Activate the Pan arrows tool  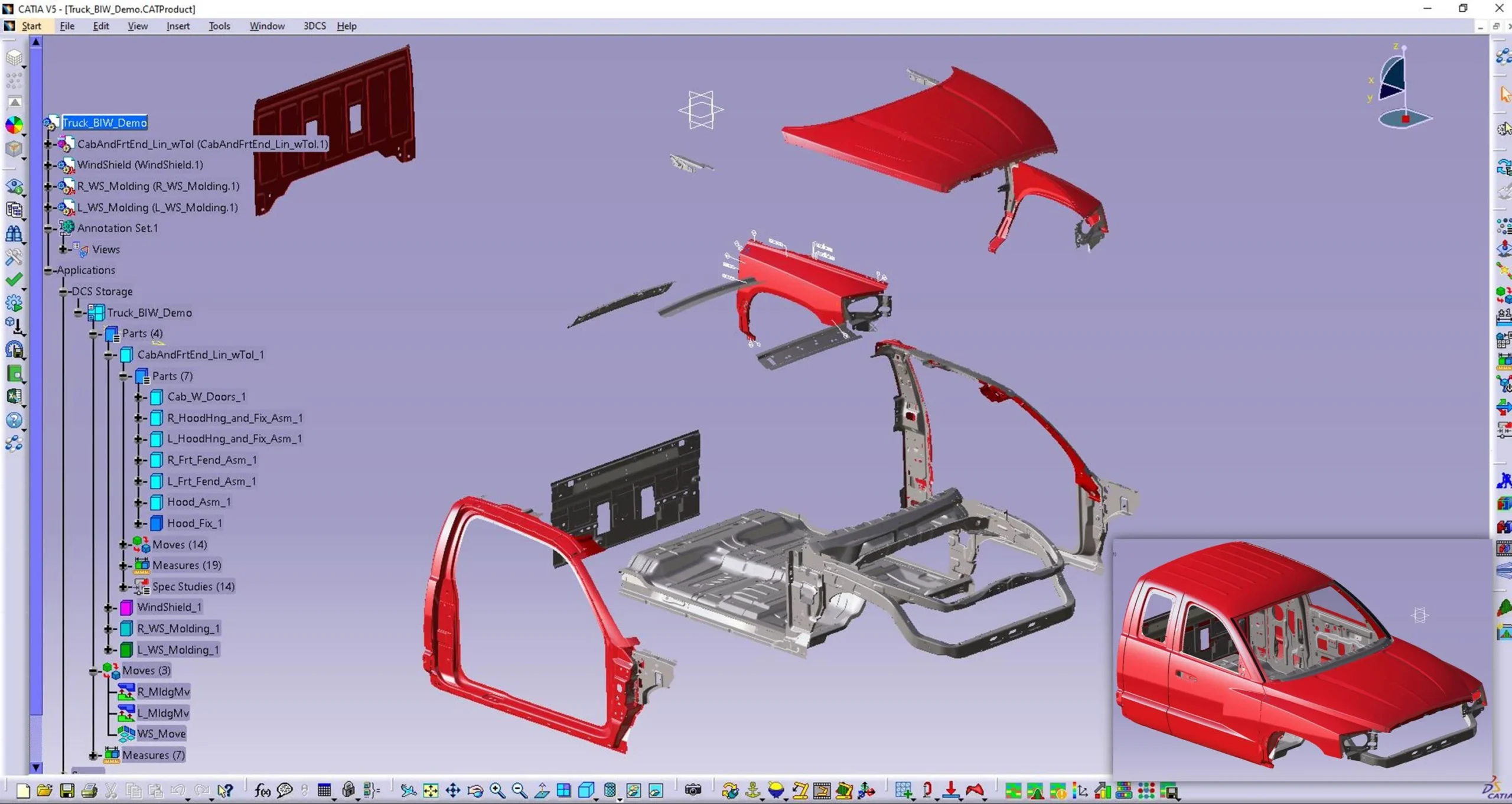coord(453,790)
